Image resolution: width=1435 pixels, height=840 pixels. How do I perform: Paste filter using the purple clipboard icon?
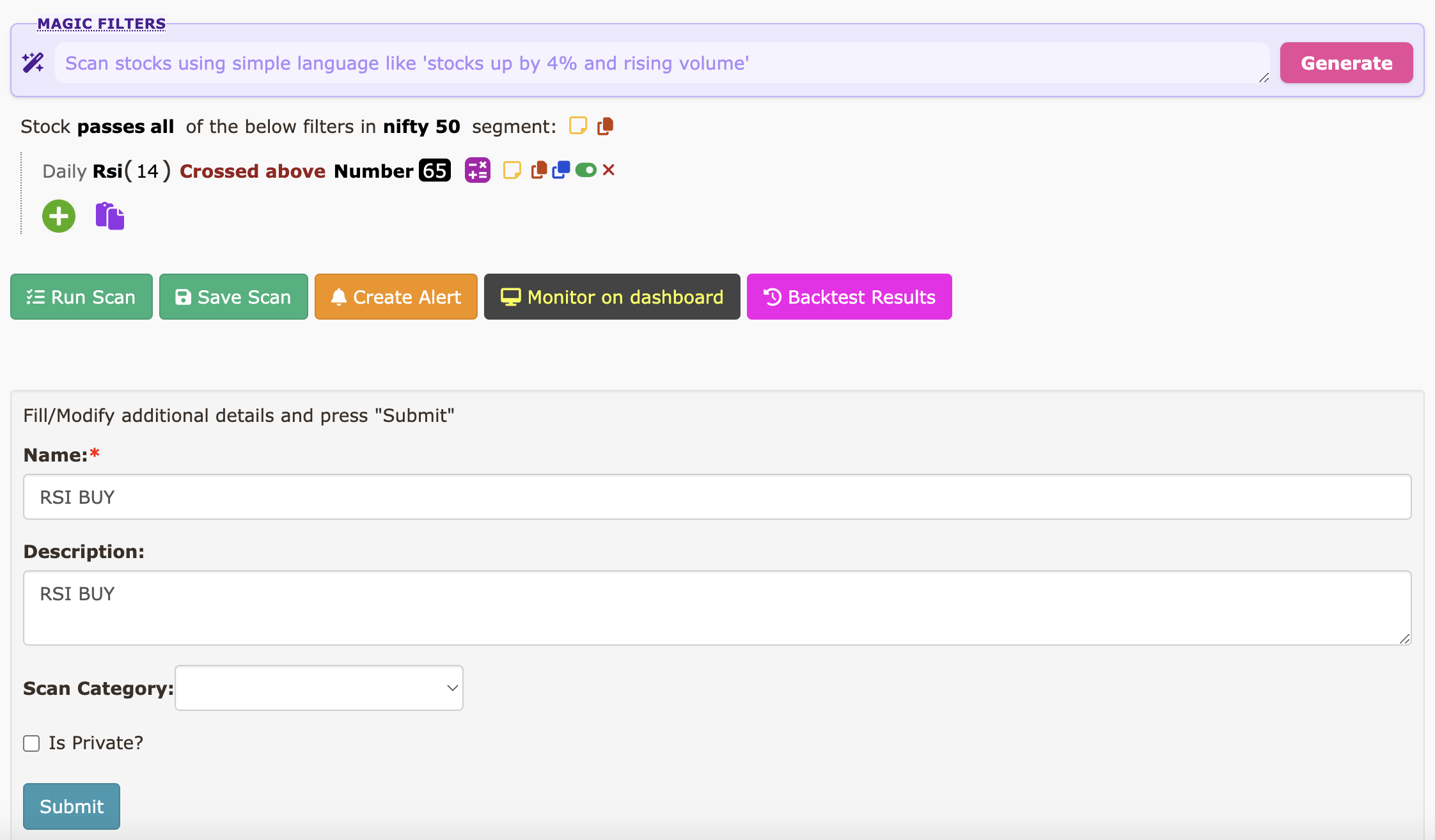[x=110, y=216]
